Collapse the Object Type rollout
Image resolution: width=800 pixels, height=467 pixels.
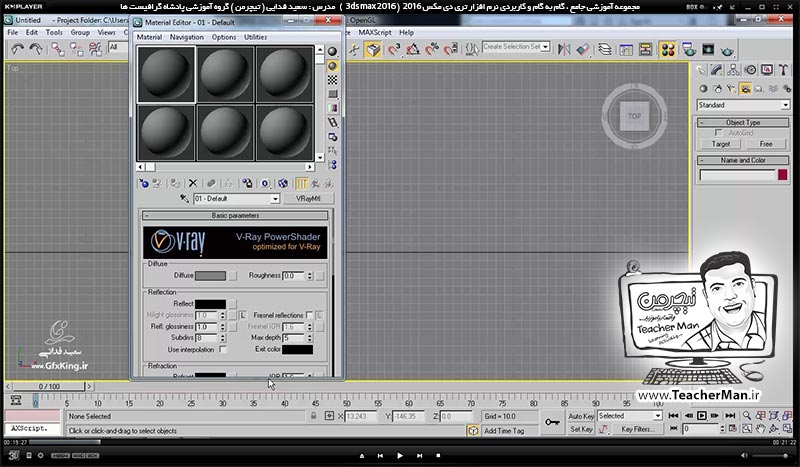(x=743, y=122)
